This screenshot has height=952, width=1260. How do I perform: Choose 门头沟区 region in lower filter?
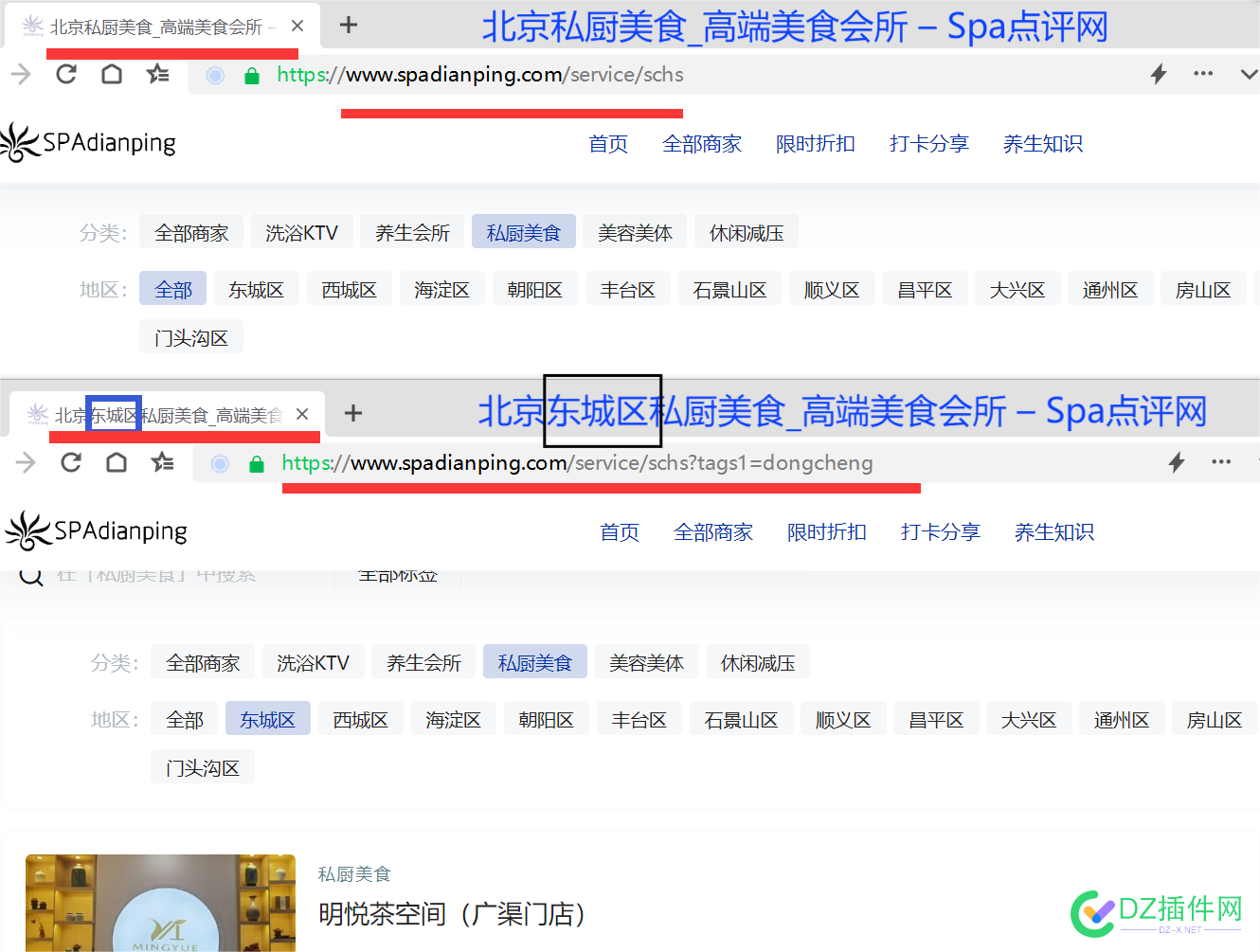click(x=203, y=767)
